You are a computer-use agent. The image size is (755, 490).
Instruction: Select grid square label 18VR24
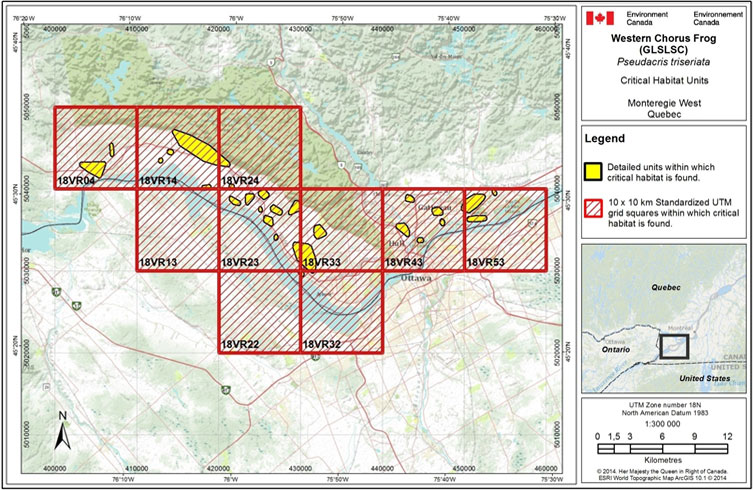[240, 181]
